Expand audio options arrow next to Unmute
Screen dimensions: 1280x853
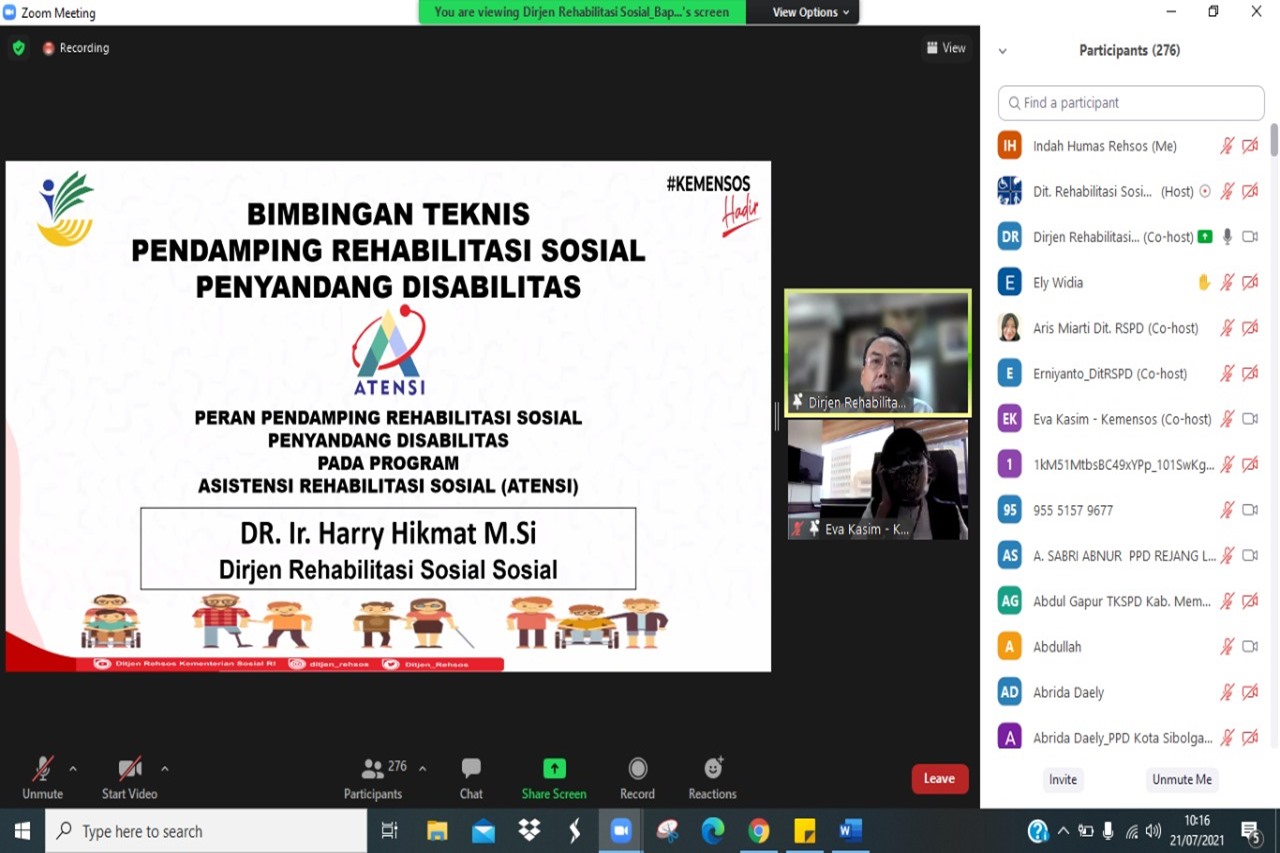pyautogui.click(x=73, y=769)
